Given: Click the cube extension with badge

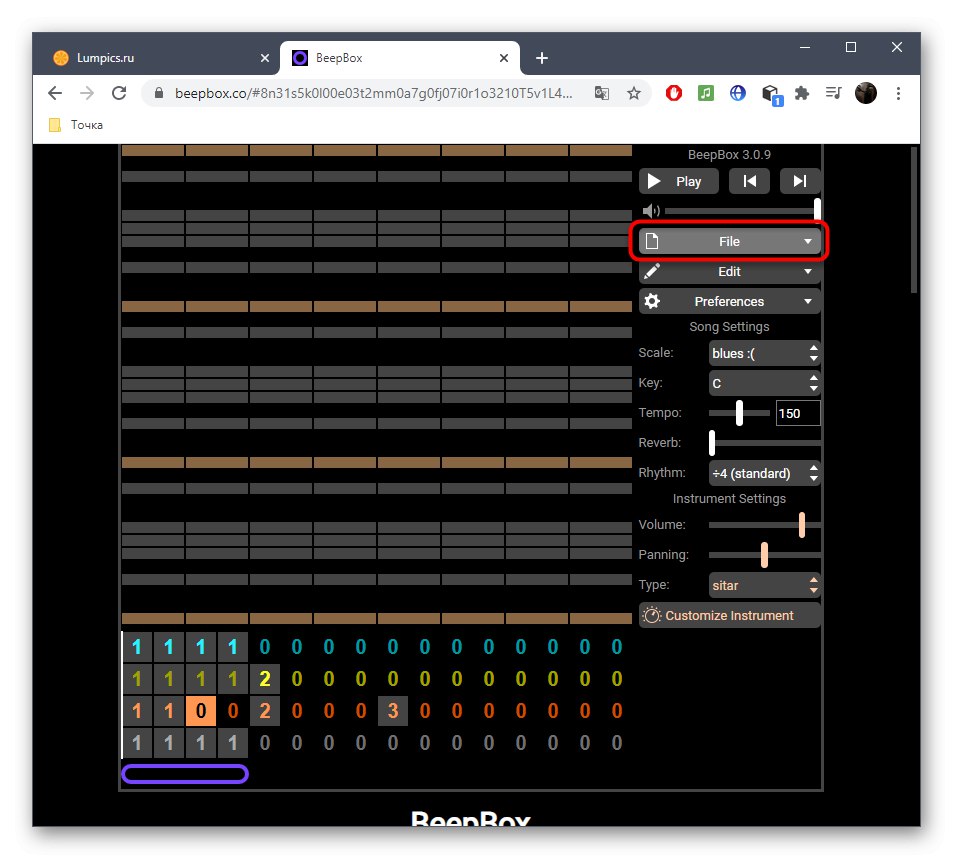Looking at the screenshot, I should 771,94.
